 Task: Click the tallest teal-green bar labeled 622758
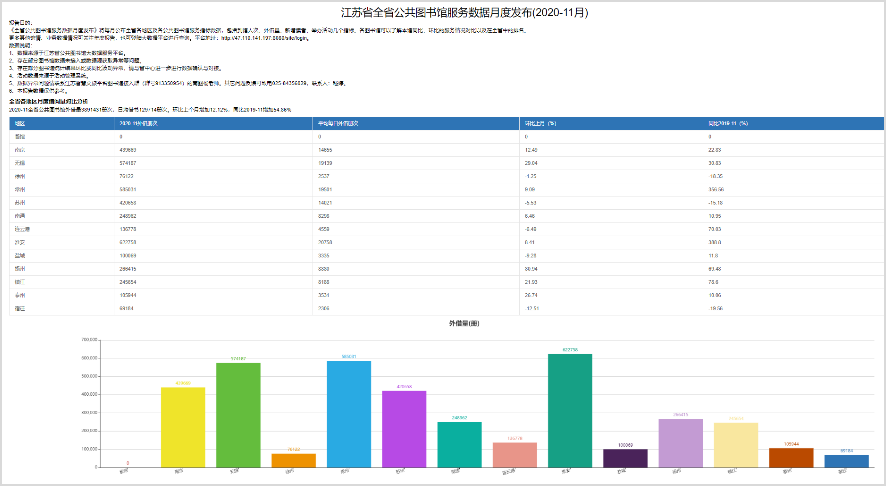[x=570, y=410]
